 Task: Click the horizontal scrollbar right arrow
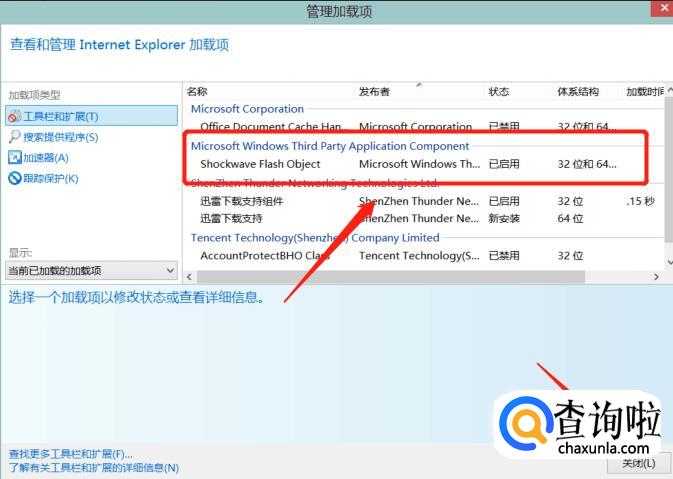[x=656, y=277]
